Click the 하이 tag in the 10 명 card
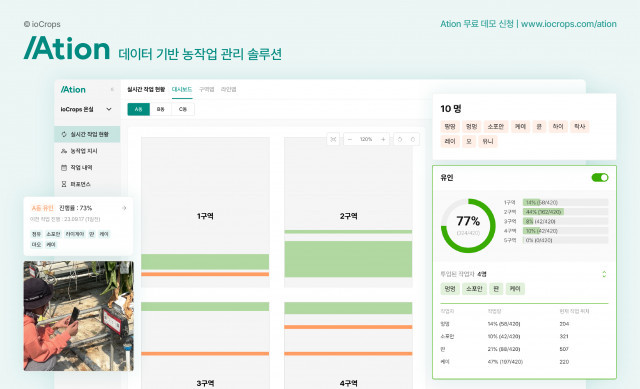 coord(558,127)
